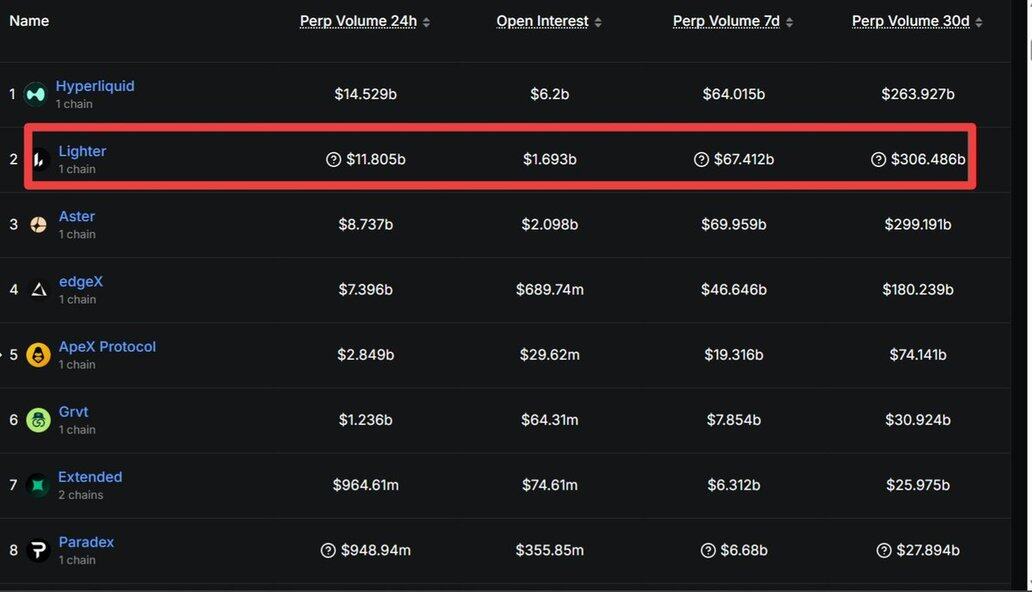1032x592 pixels.
Task: Click the Hyperliquid protocol logo icon
Action: click(36, 94)
